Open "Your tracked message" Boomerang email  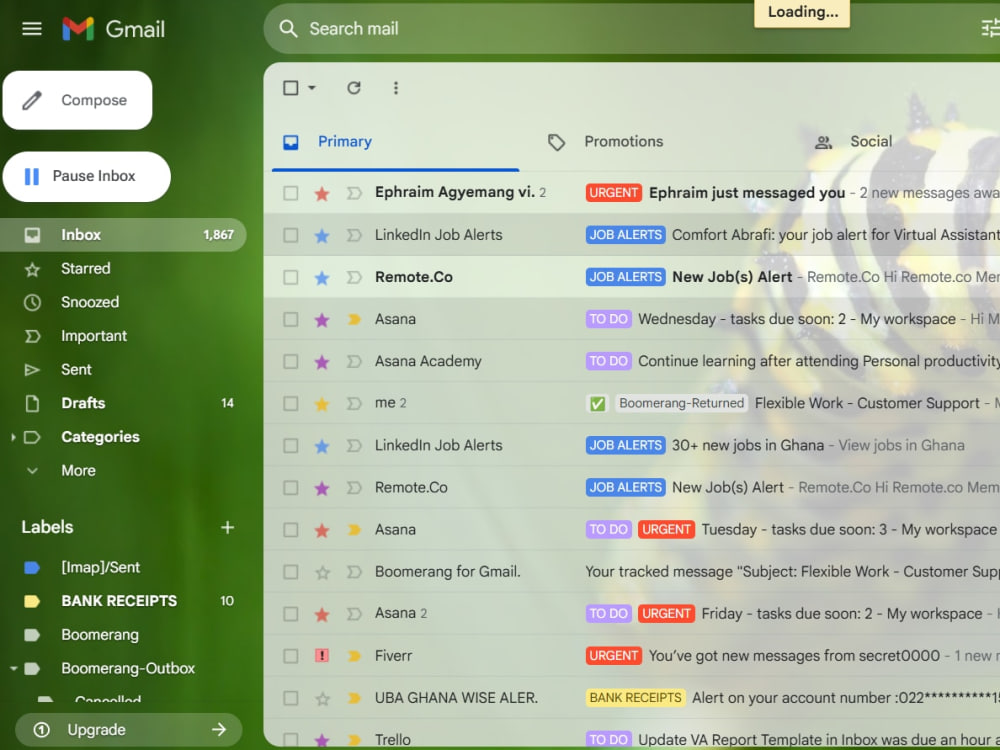[631, 571]
